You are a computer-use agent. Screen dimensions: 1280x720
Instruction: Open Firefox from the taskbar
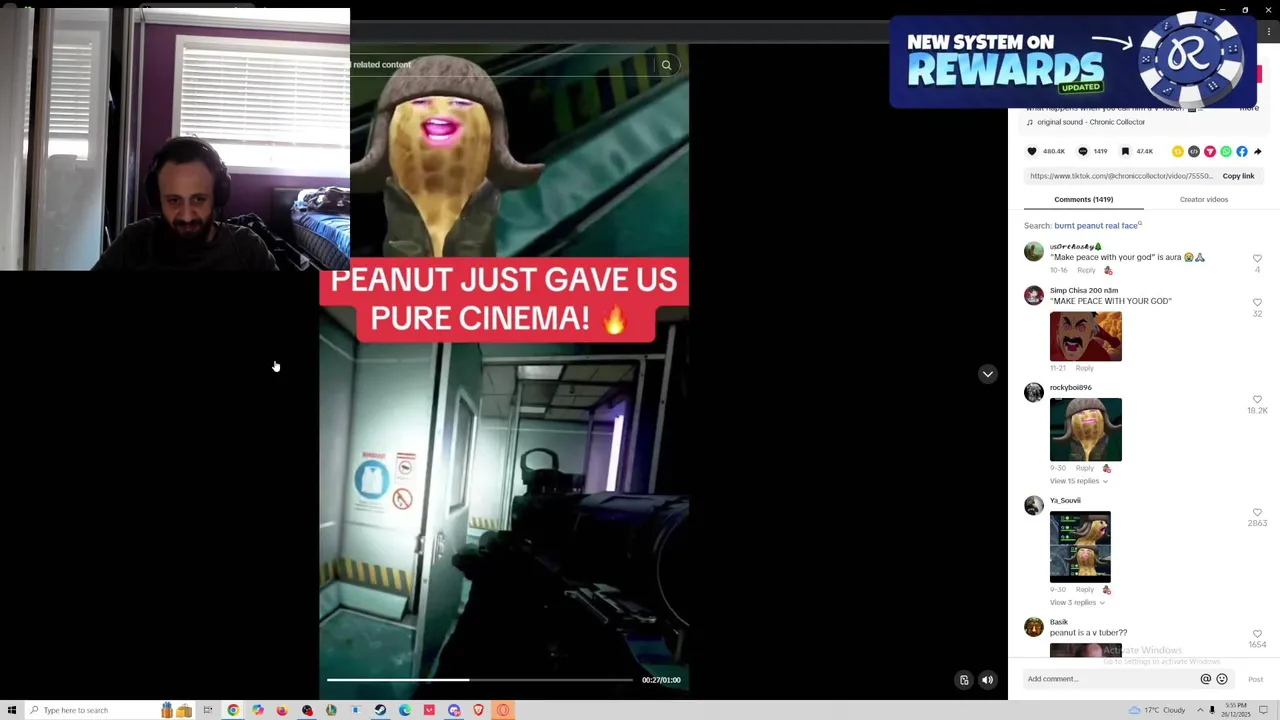pyautogui.click(x=282, y=710)
